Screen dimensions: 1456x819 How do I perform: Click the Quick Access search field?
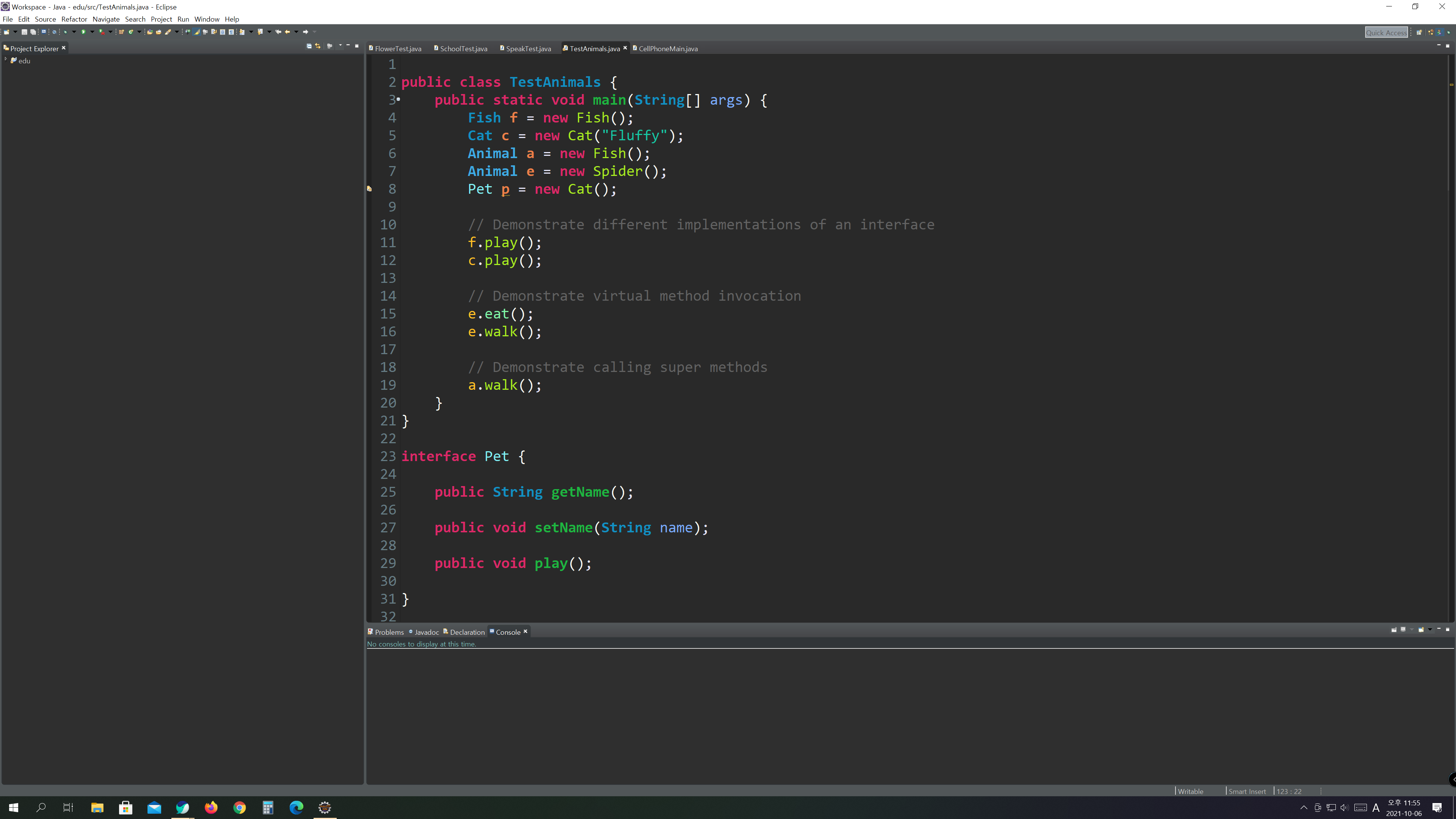click(1386, 32)
